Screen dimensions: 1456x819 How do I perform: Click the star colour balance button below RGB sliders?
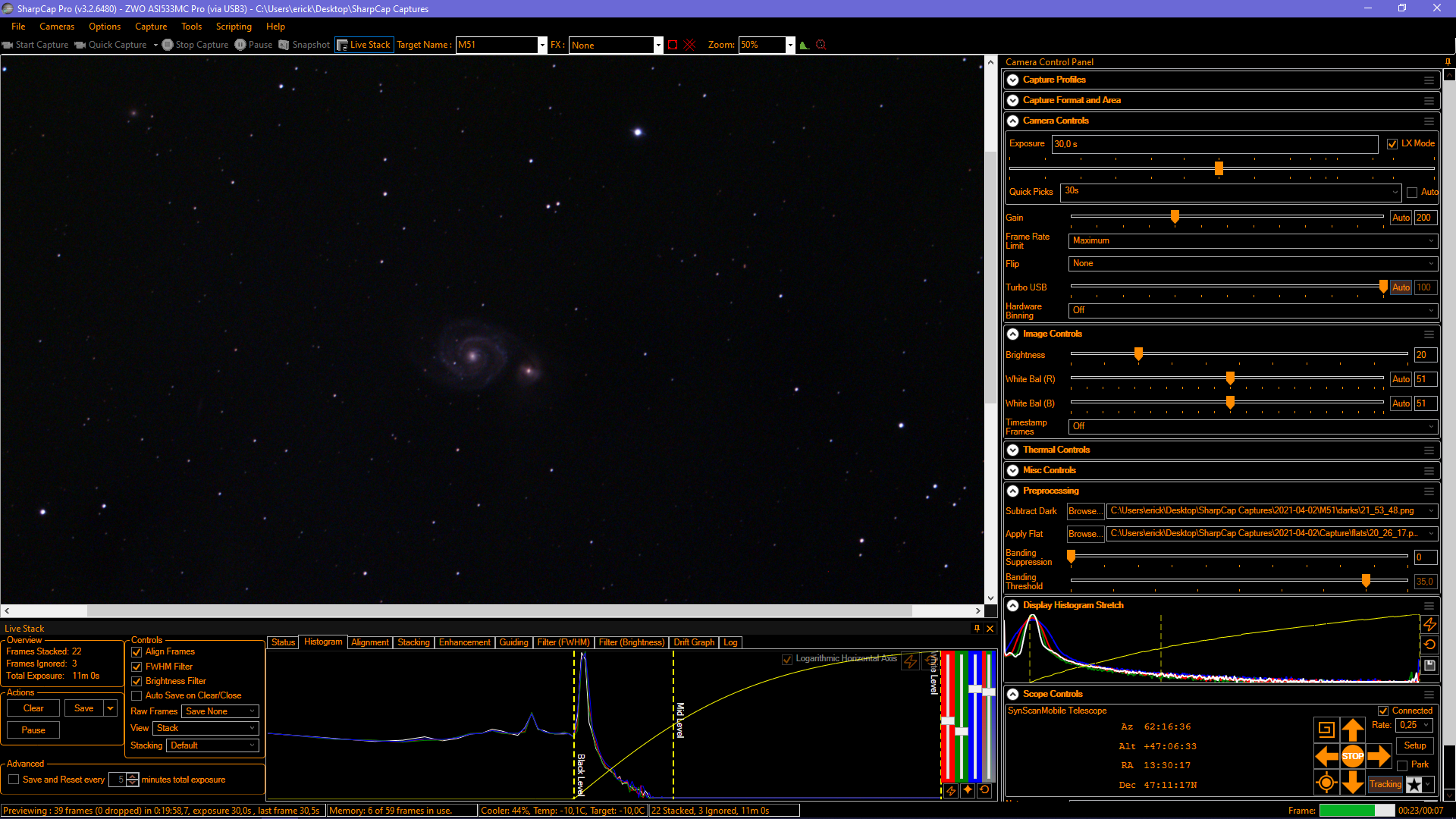pos(968,790)
